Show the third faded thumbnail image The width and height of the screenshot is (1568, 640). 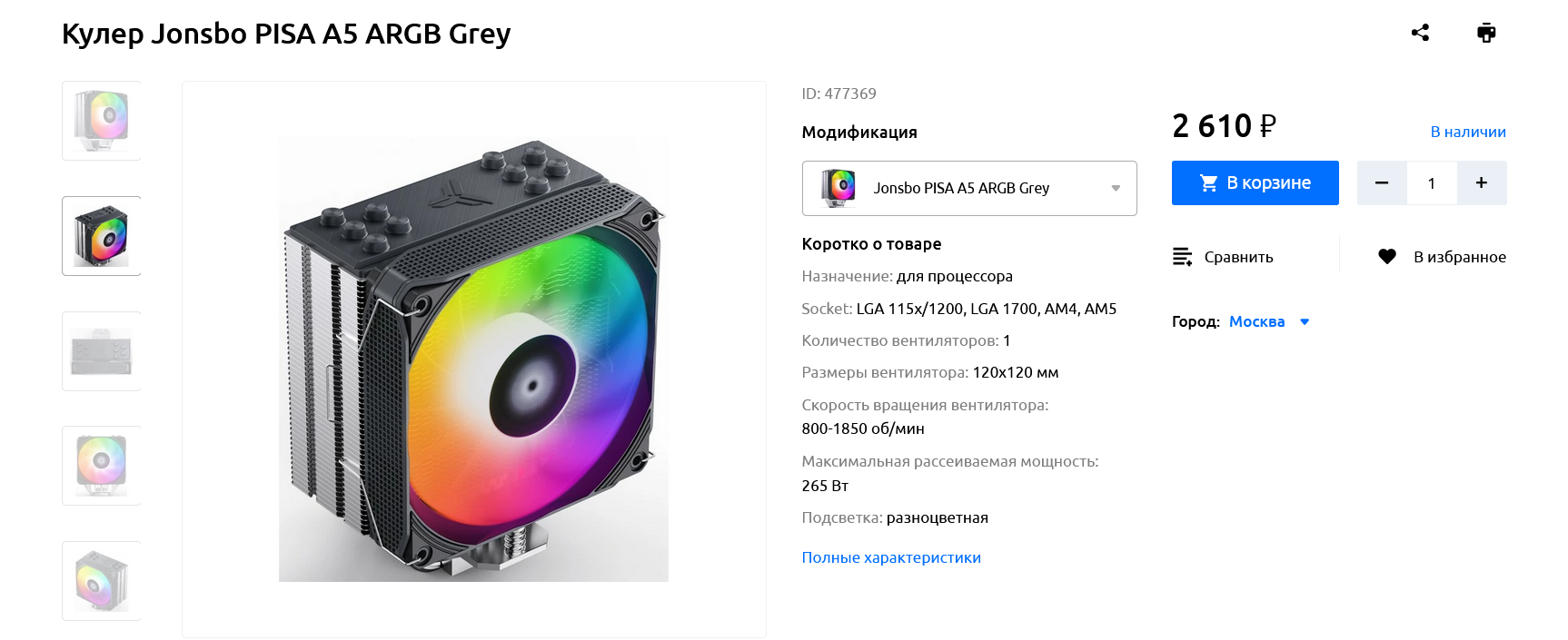(102, 351)
